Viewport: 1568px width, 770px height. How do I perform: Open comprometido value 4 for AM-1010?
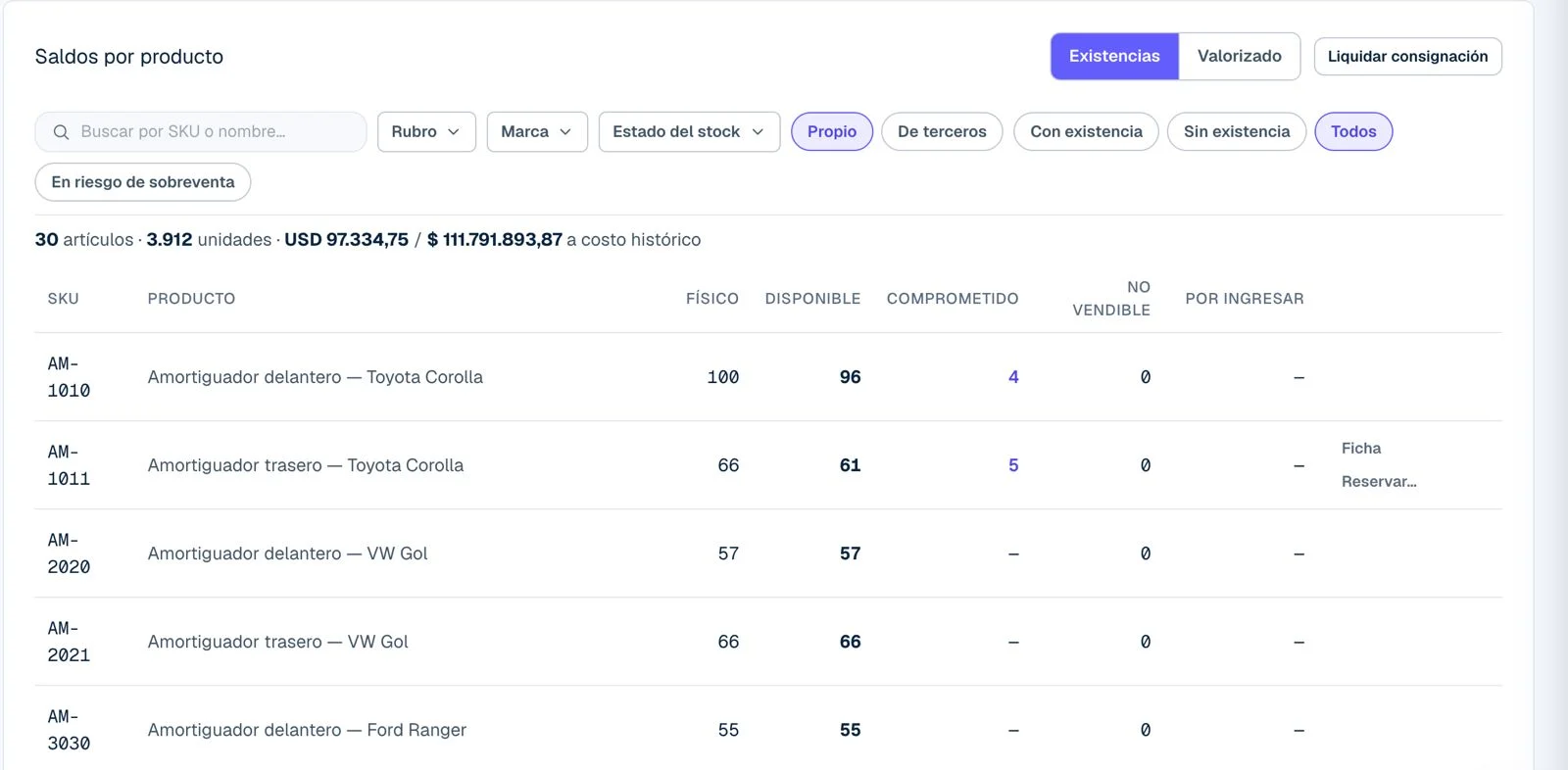coord(1013,377)
